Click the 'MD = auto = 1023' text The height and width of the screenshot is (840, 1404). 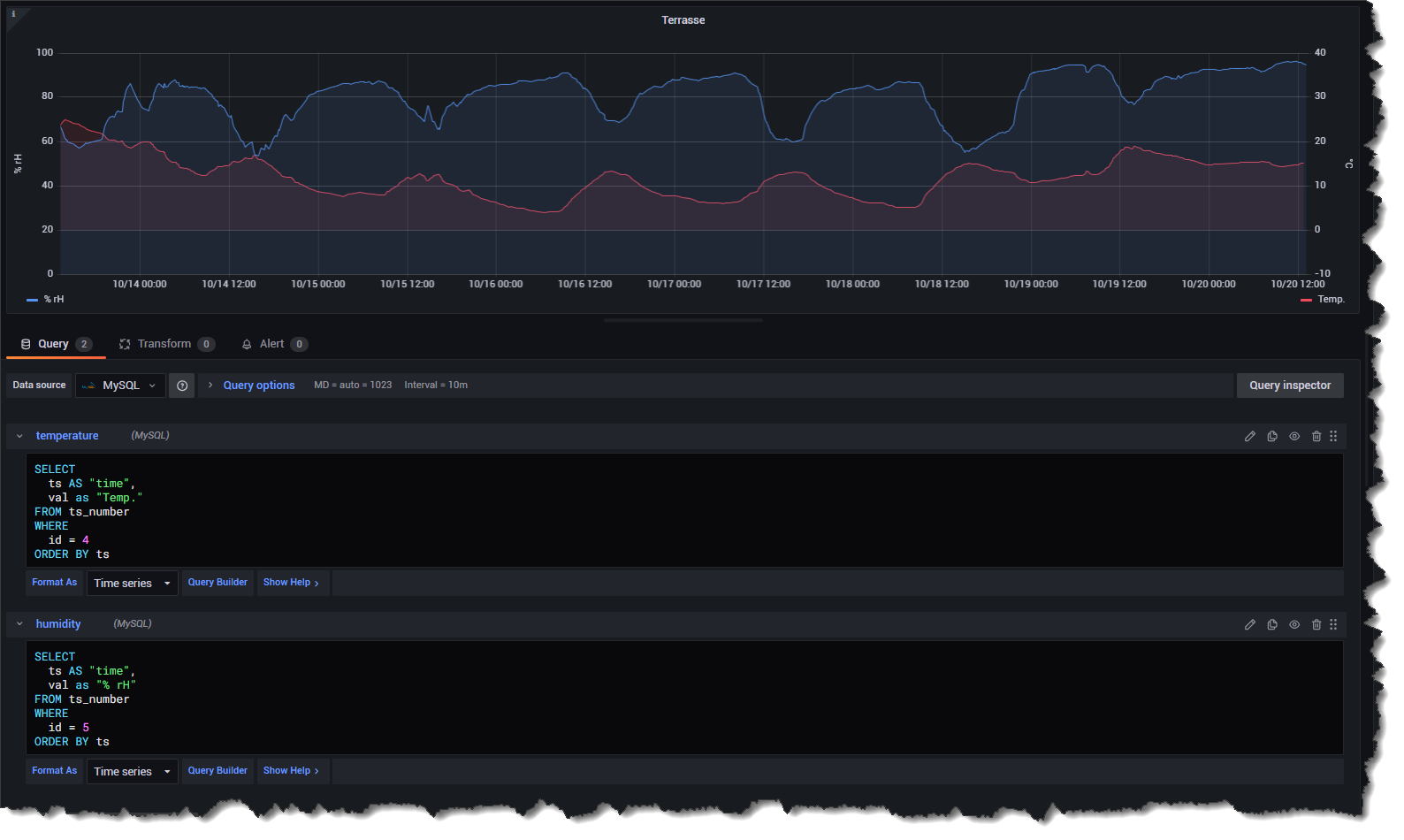(353, 386)
